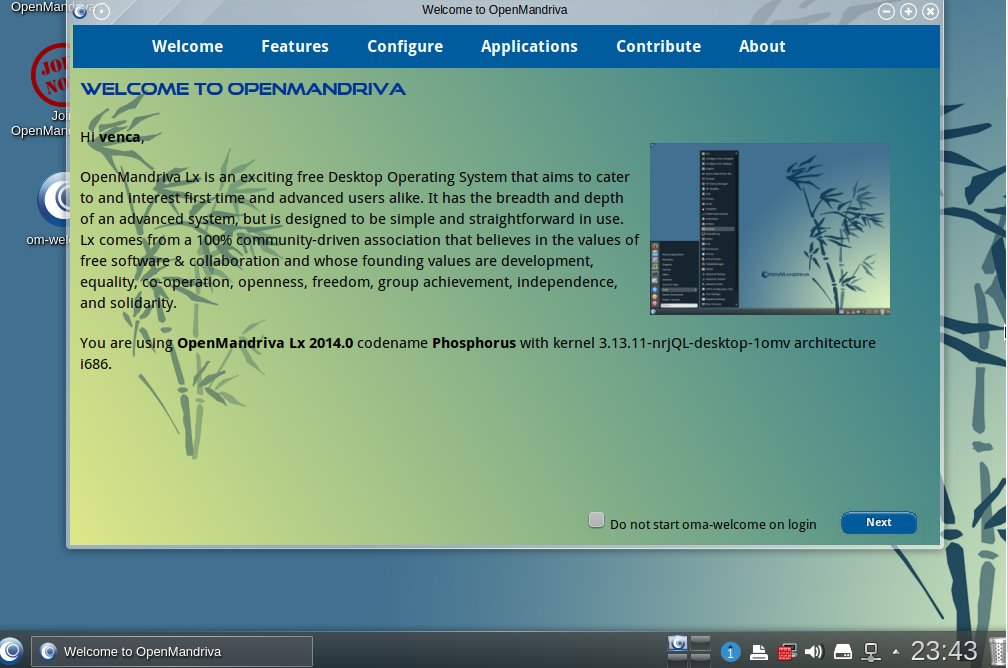The height and width of the screenshot is (668, 1008).
Task: Open the printer tray icon
Action: (x=759, y=652)
